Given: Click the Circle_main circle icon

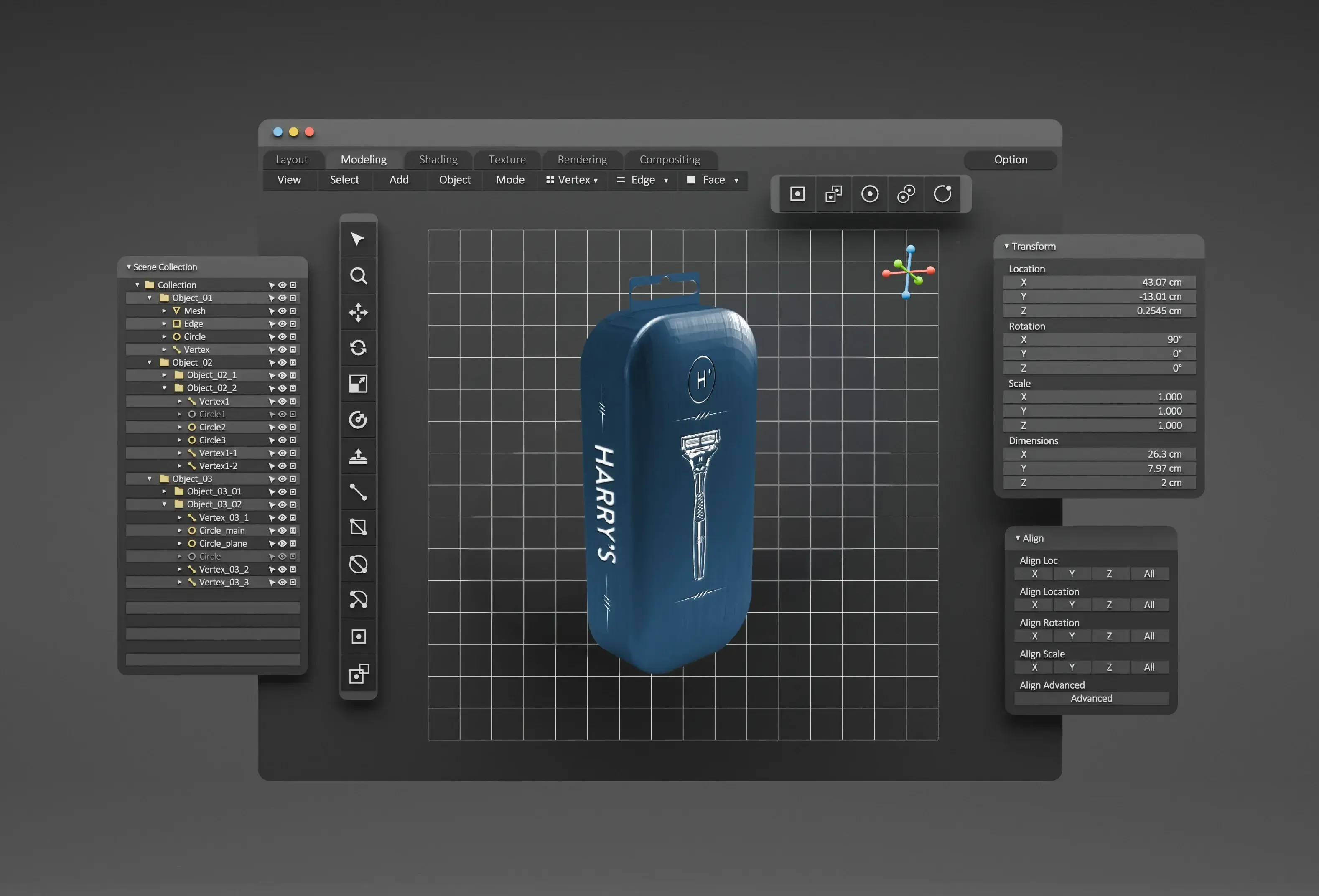Looking at the screenshot, I should [x=192, y=531].
